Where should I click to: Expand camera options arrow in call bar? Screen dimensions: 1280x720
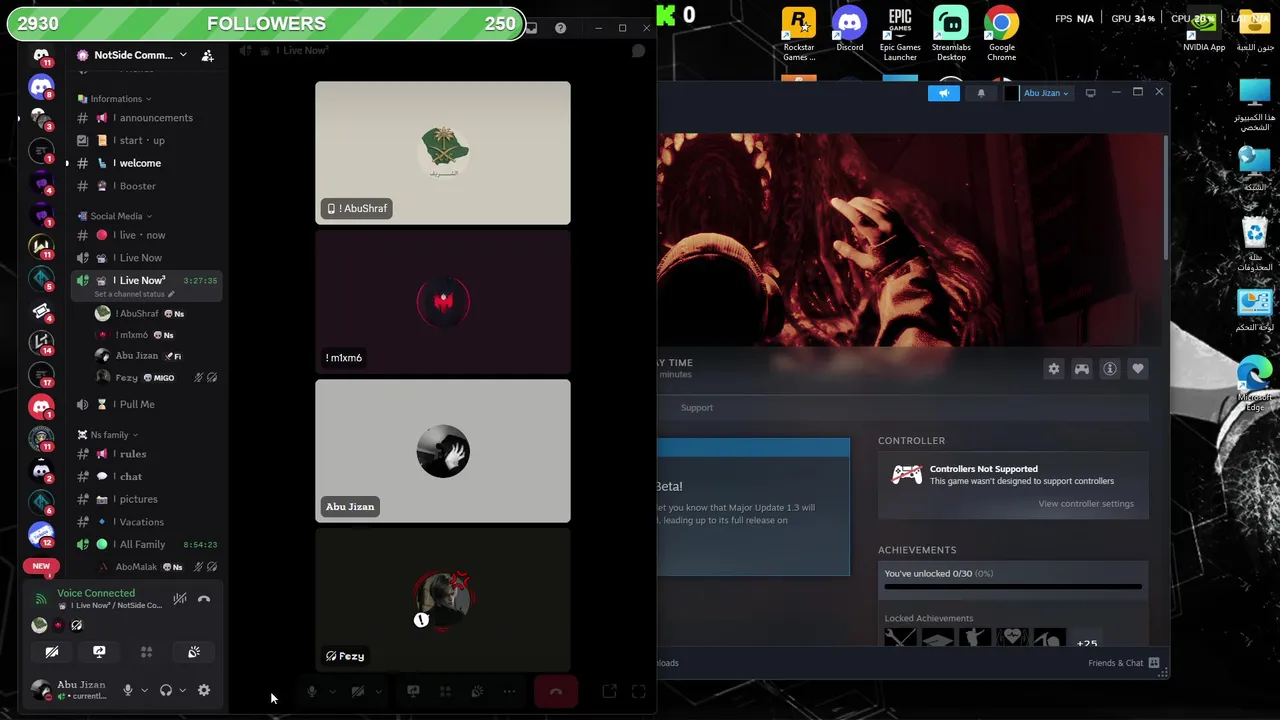click(x=378, y=691)
